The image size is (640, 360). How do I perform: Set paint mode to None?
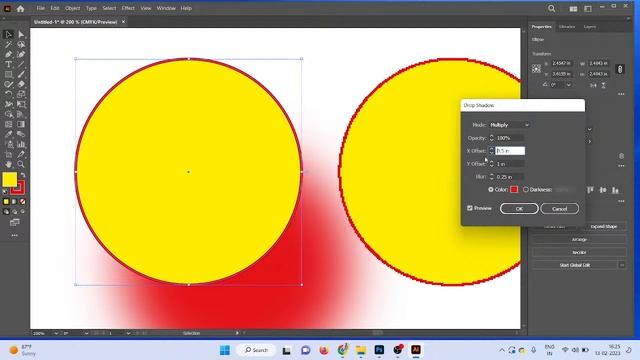23,202
